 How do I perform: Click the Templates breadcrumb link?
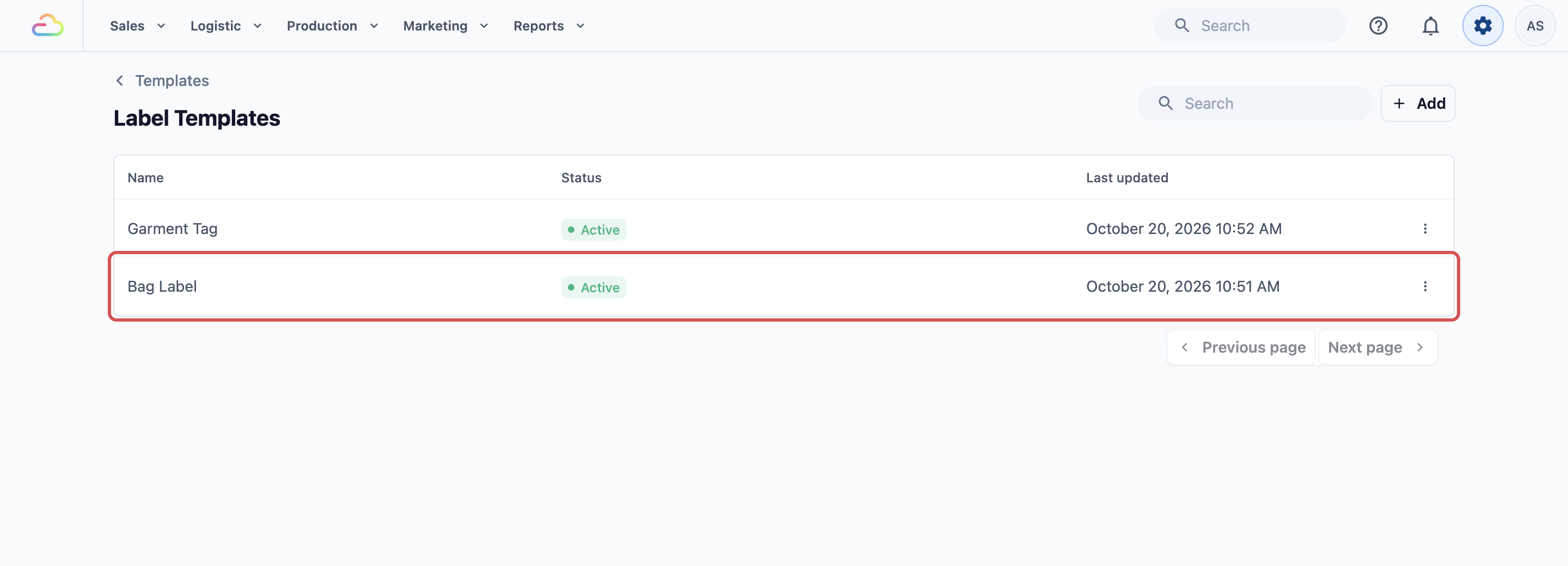pyautogui.click(x=171, y=81)
